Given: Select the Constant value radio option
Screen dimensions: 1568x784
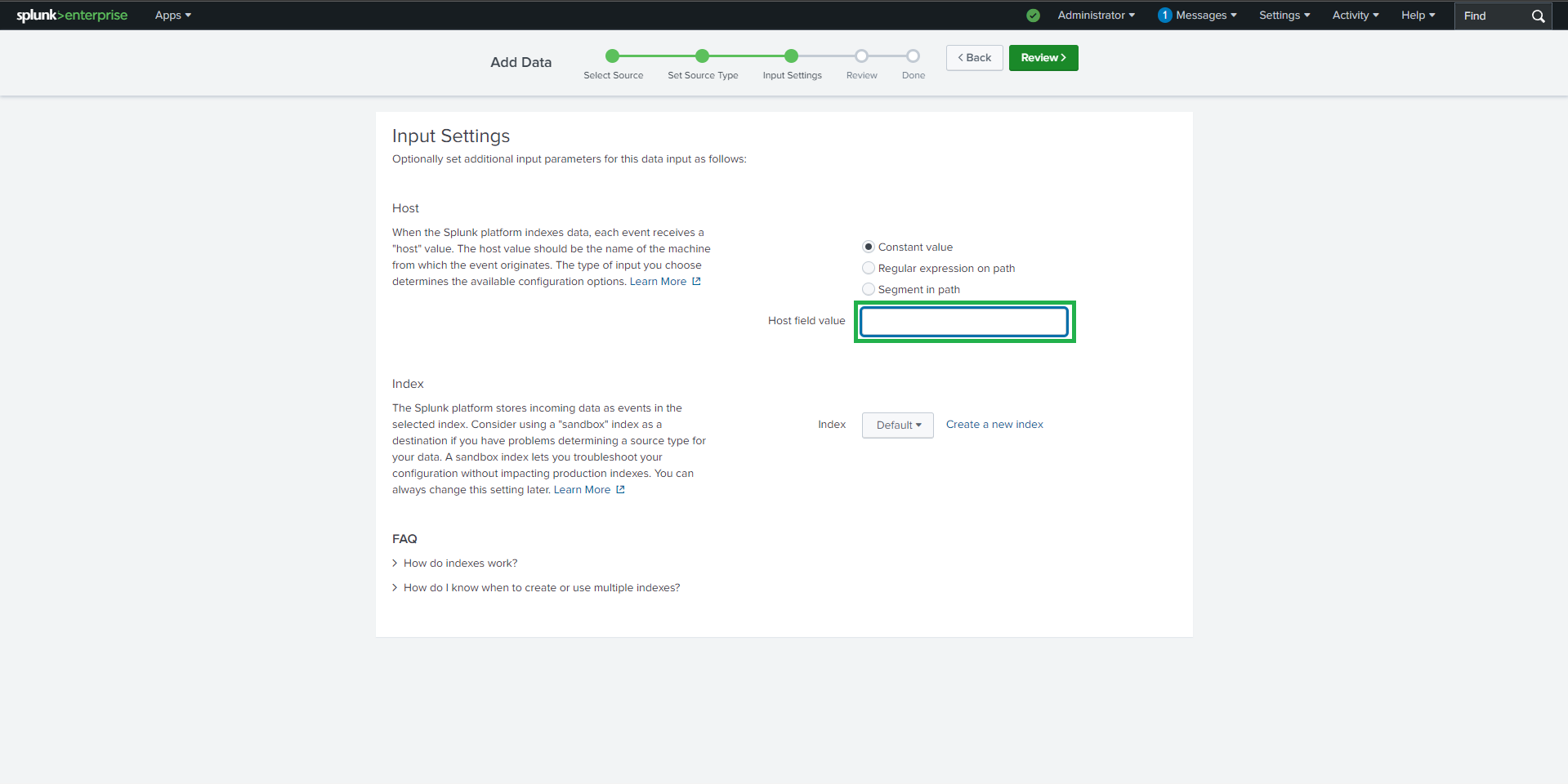Looking at the screenshot, I should [869, 247].
